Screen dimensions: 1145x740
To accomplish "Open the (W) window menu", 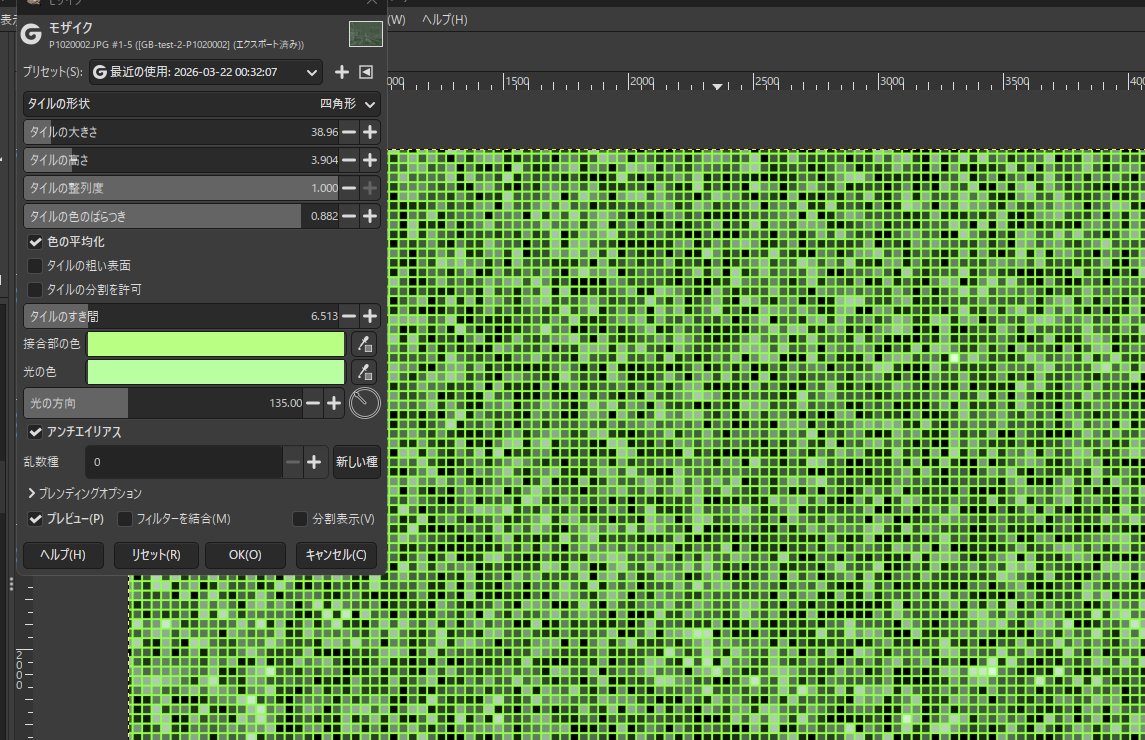I will coord(396,20).
